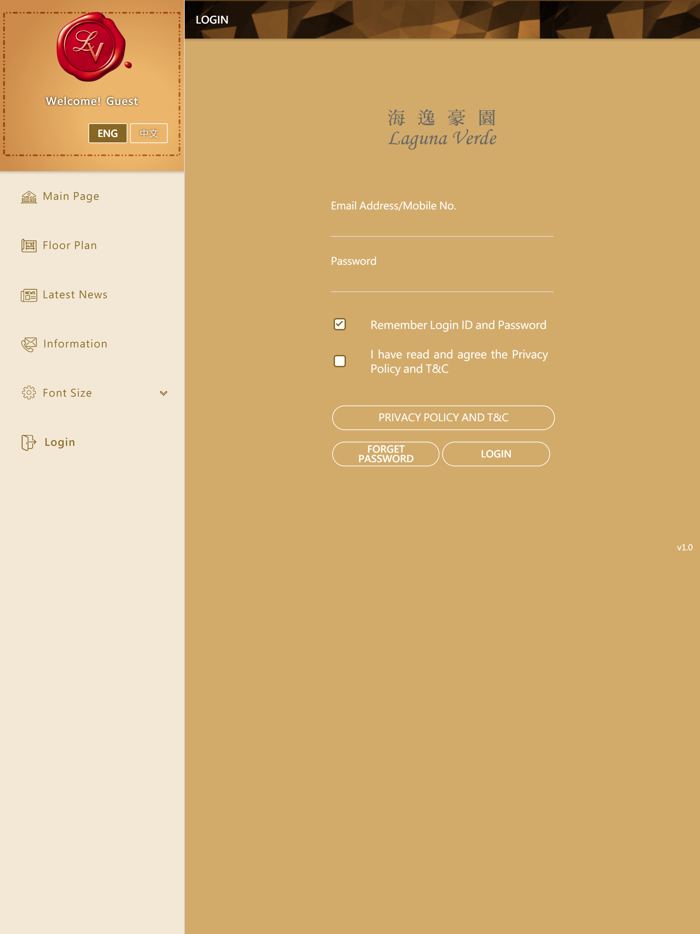700x934 pixels.
Task: Tick the agree Privacy Policy checkbox
Action: (340, 361)
